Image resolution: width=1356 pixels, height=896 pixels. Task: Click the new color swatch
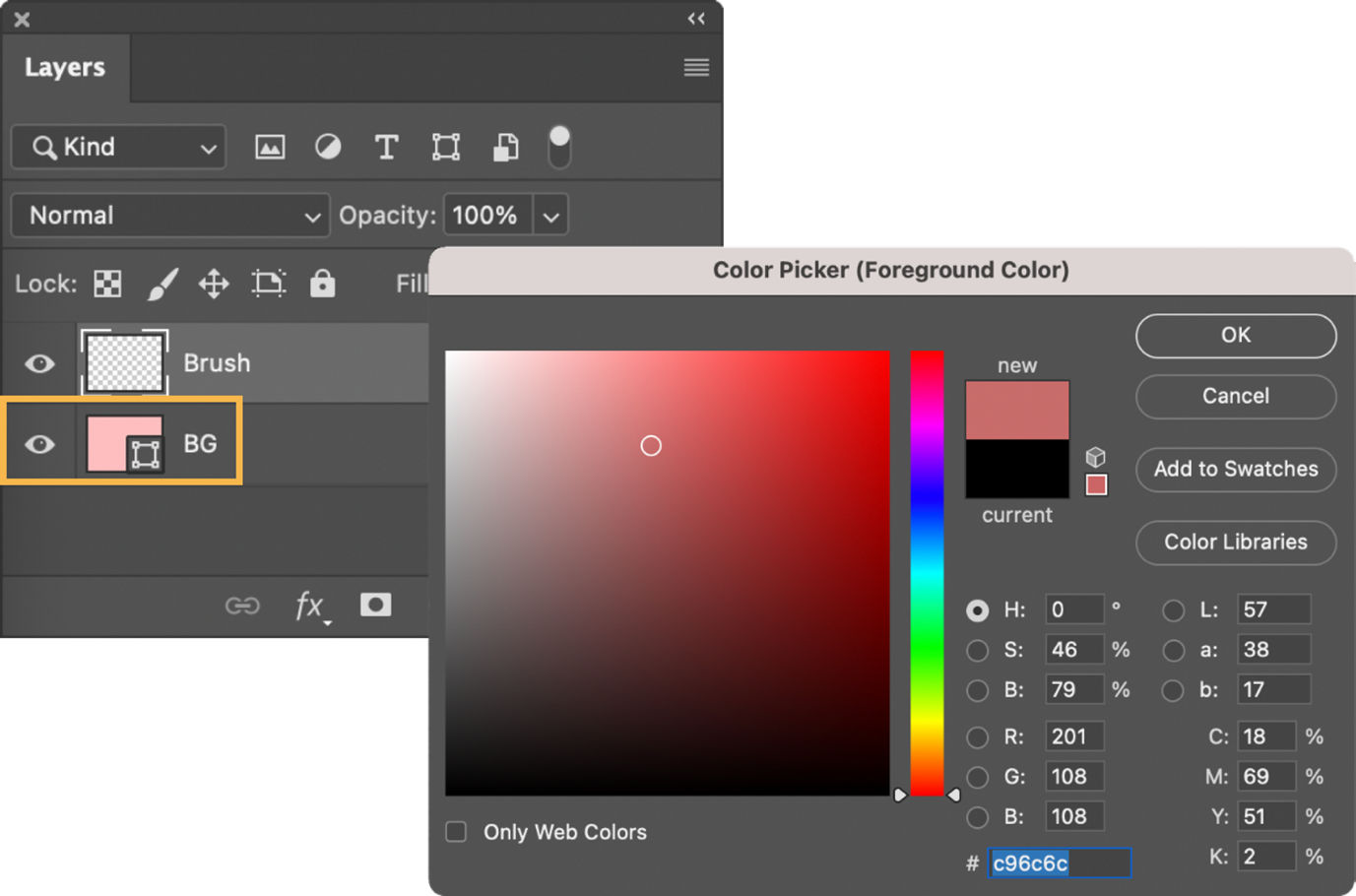click(1017, 409)
